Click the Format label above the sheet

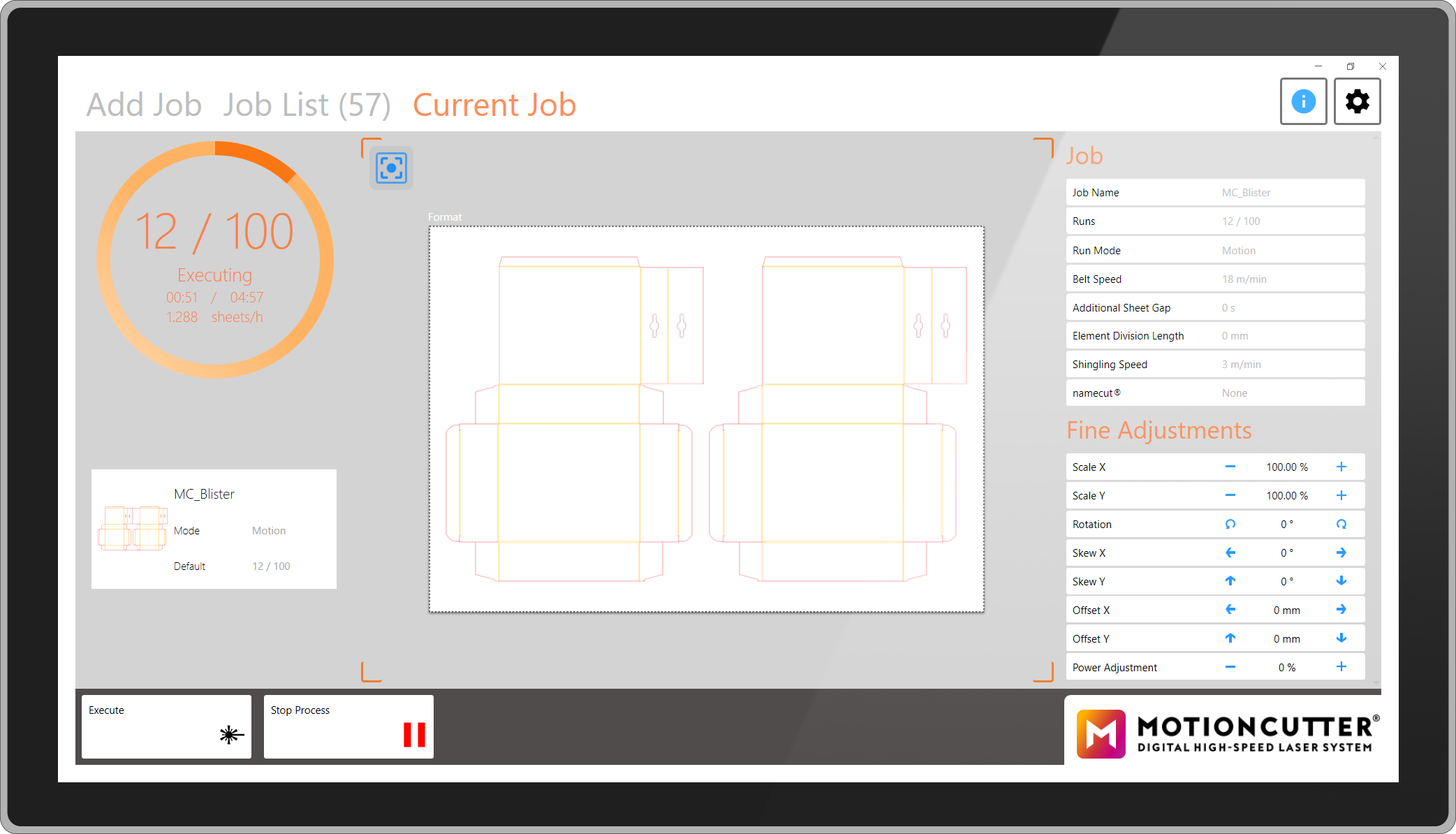coord(445,217)
